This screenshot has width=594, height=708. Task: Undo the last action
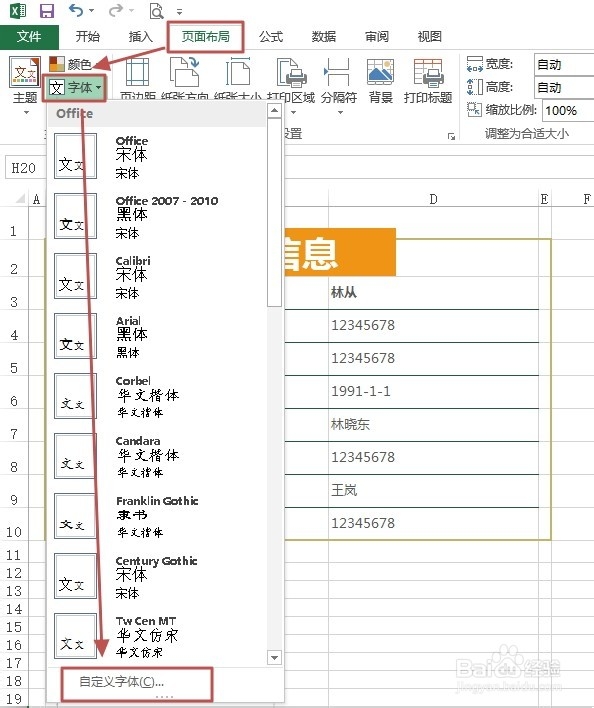76,10
